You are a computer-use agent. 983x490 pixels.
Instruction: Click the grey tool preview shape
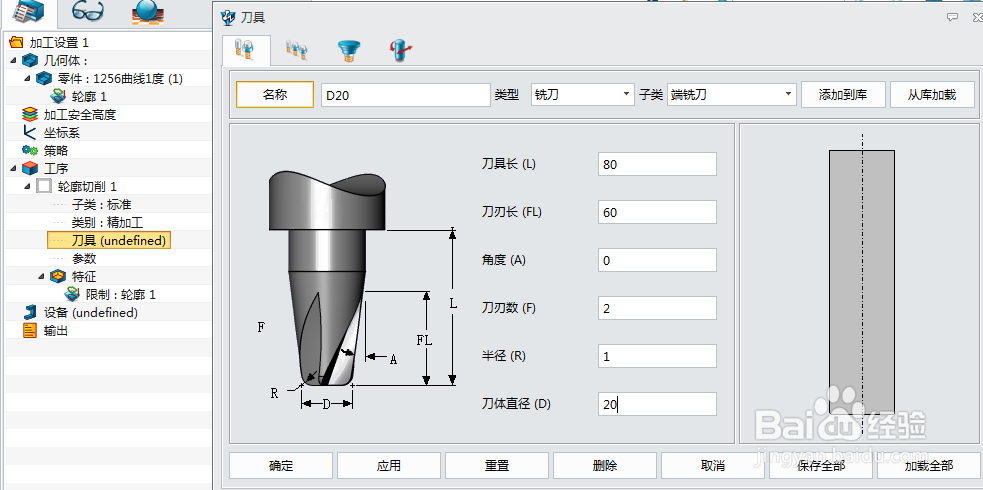coord(862,282)
